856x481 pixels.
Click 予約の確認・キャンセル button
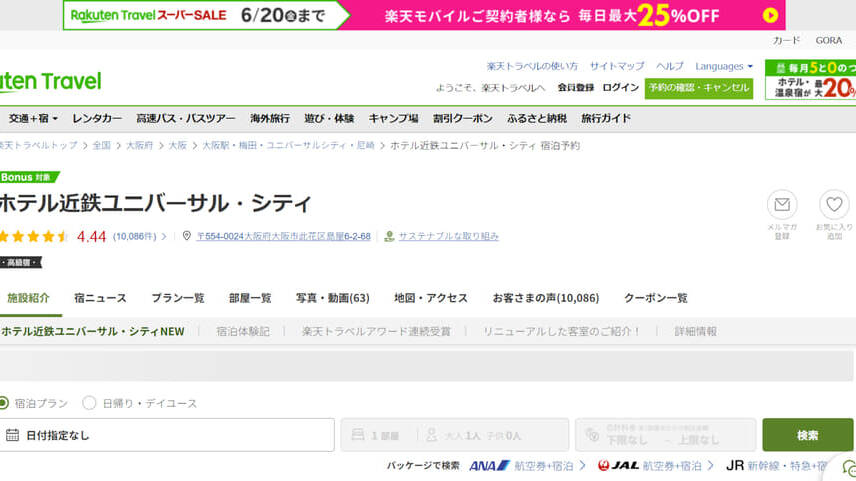(x=699, y=88)
